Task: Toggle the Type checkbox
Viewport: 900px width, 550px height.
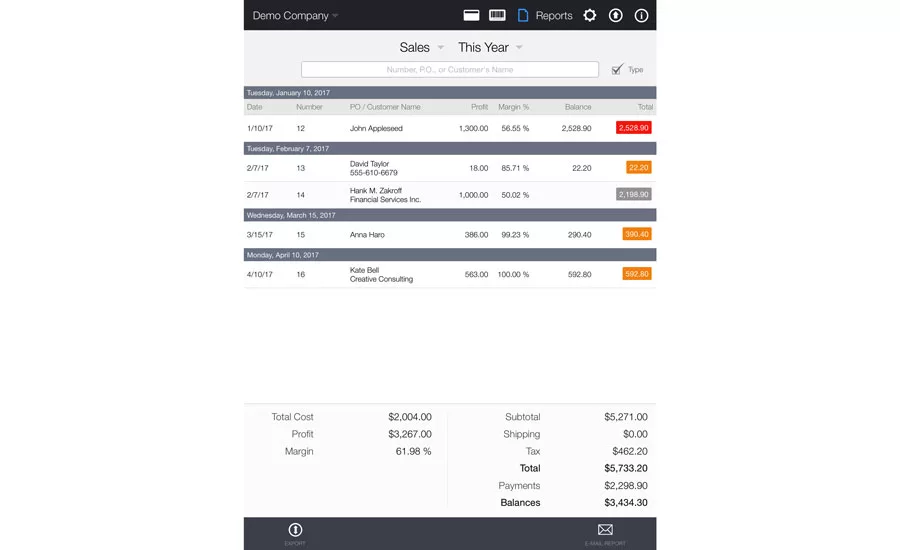Action: (616, 69)
